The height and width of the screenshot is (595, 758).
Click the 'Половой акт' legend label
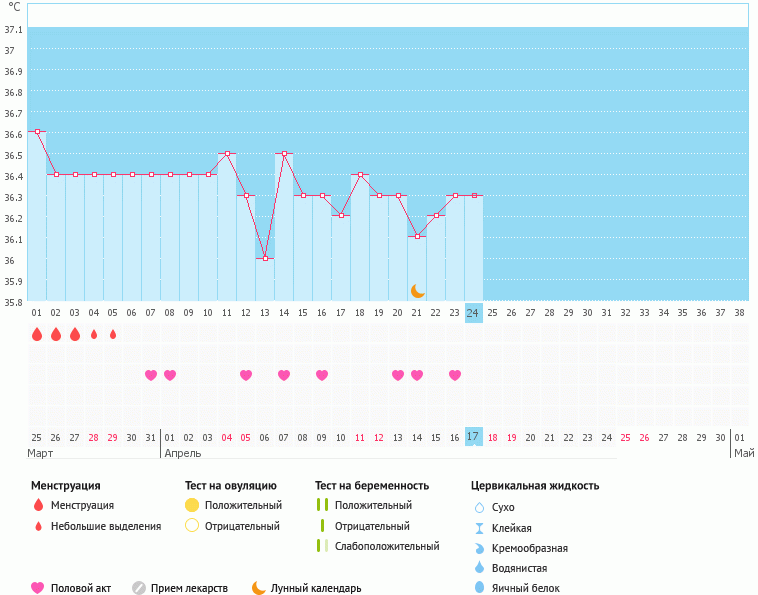(81, 589)
